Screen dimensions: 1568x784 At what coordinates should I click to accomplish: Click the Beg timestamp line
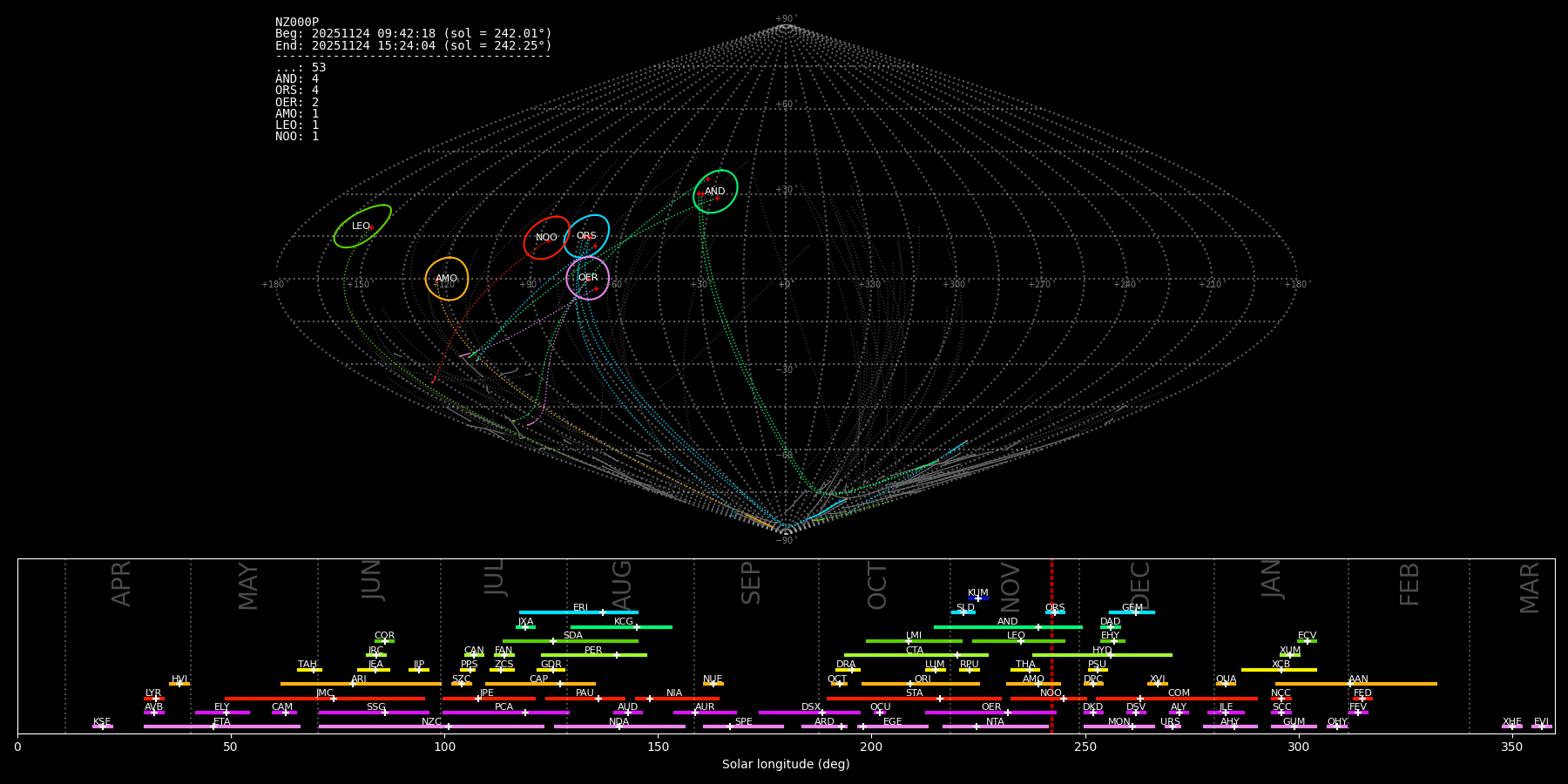[x=414, y=34]
